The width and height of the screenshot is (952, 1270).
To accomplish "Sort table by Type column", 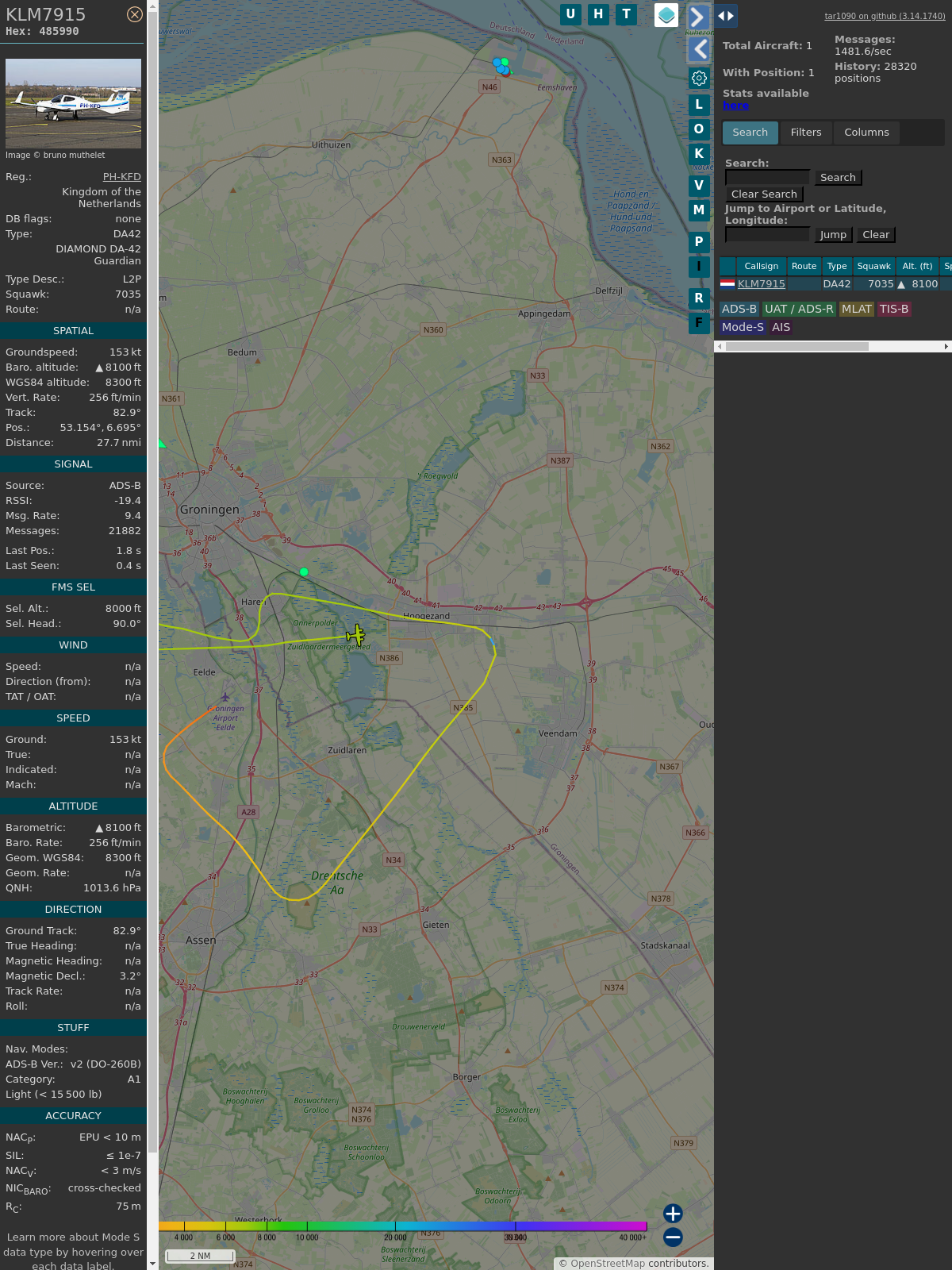I will pyautogui.click(x=837, y=267).
